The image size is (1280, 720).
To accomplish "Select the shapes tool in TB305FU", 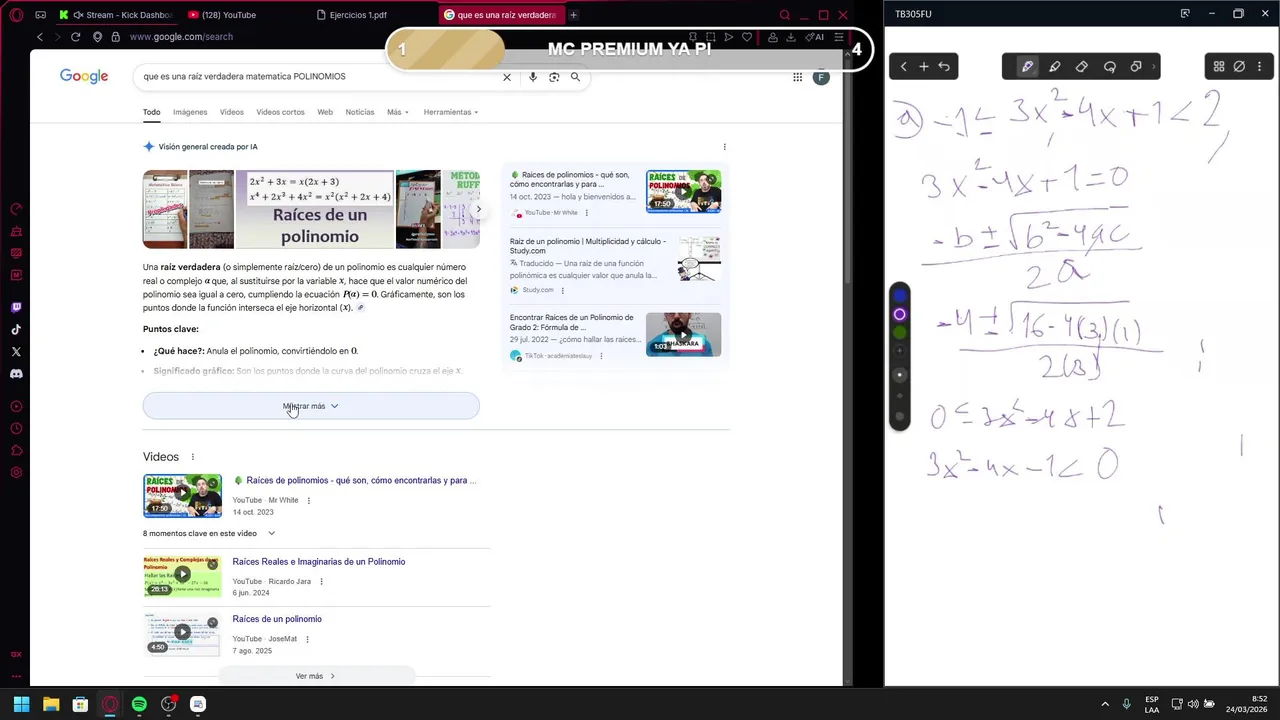I will [x=1136, y=66].
